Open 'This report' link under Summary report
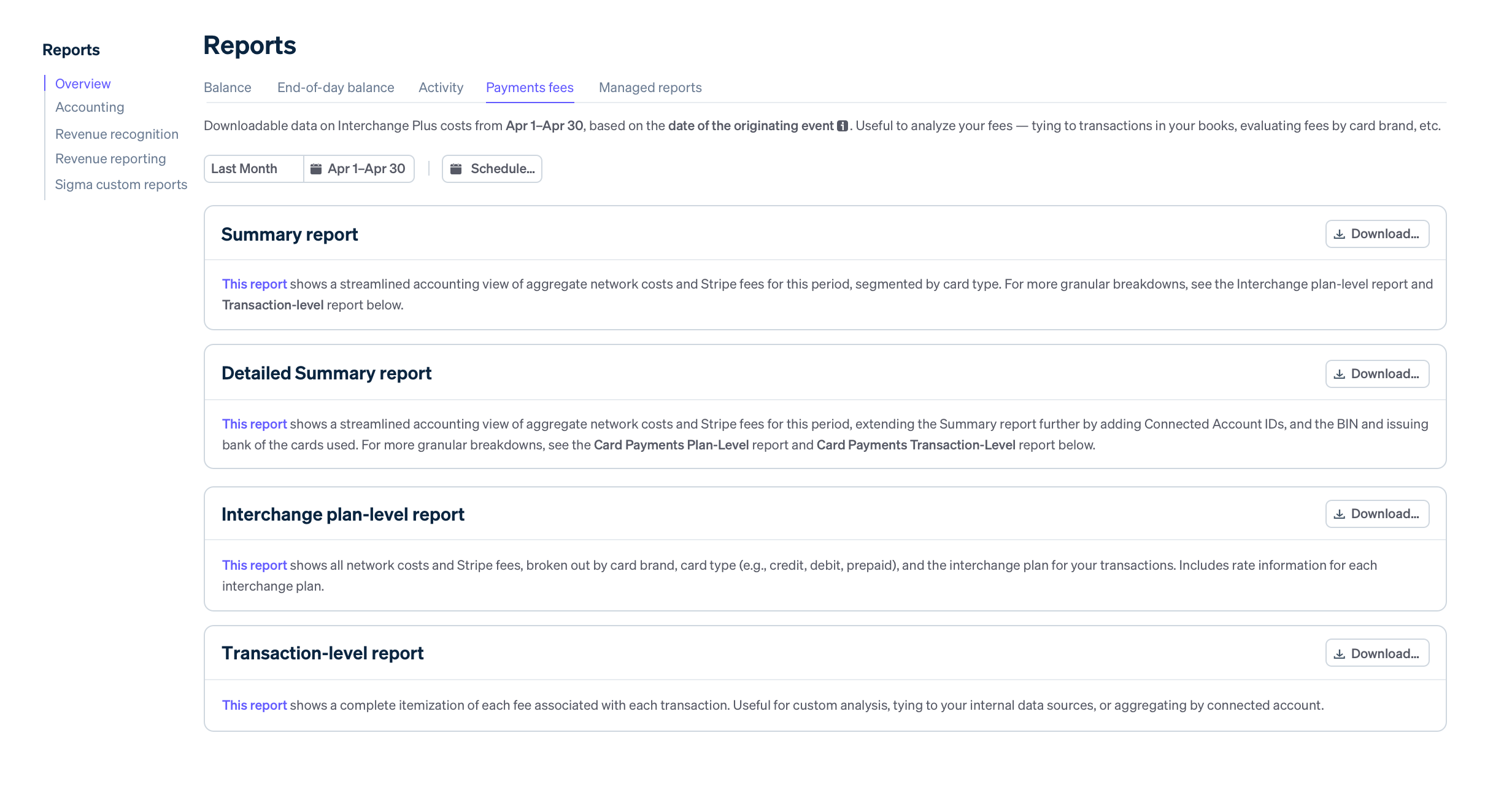The image size is (1512, 792). tap(254, 284)
